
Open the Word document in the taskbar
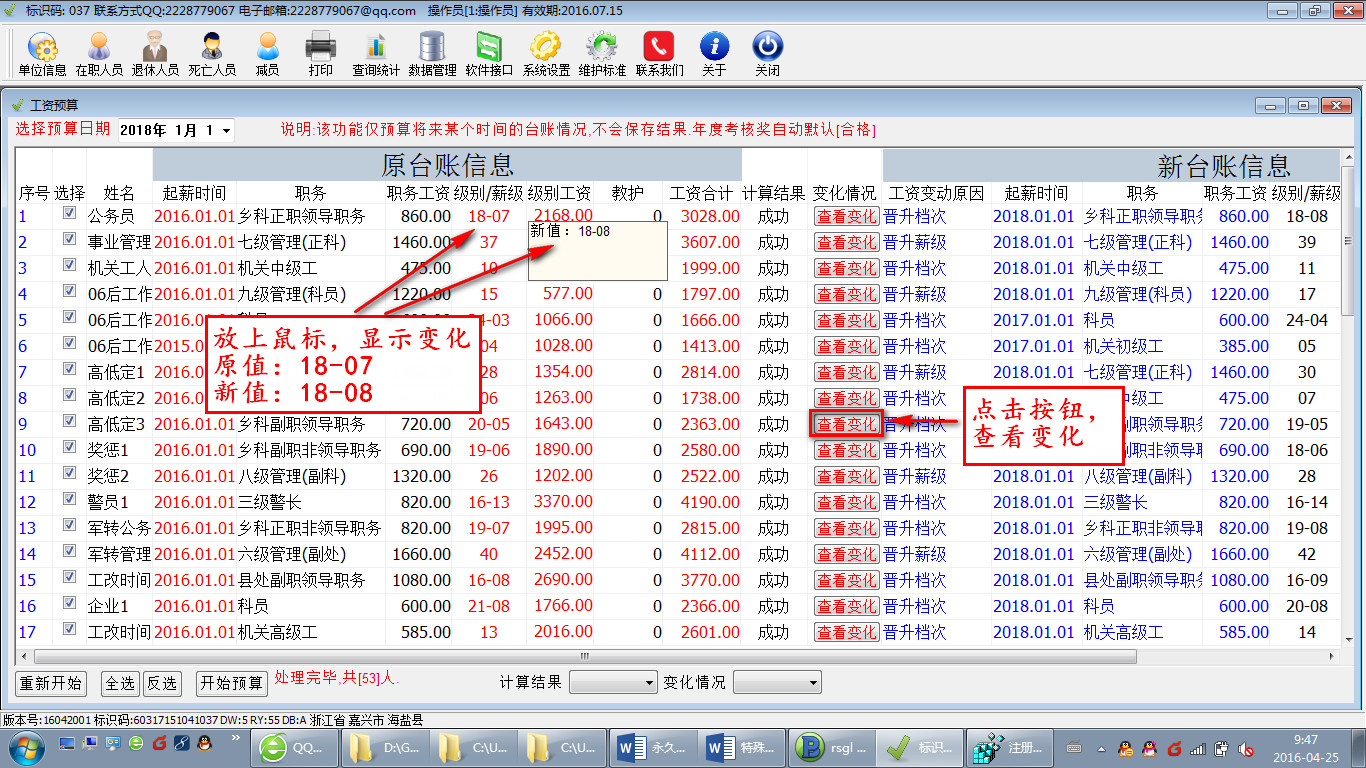(647, 747)
